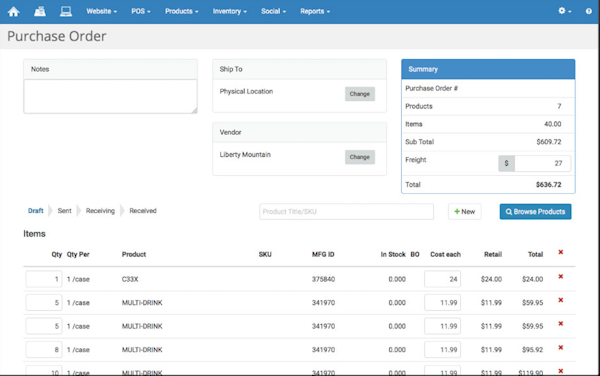The image size is (600, 376).
Task: Select the C33X product name
Action: (130, 279)
